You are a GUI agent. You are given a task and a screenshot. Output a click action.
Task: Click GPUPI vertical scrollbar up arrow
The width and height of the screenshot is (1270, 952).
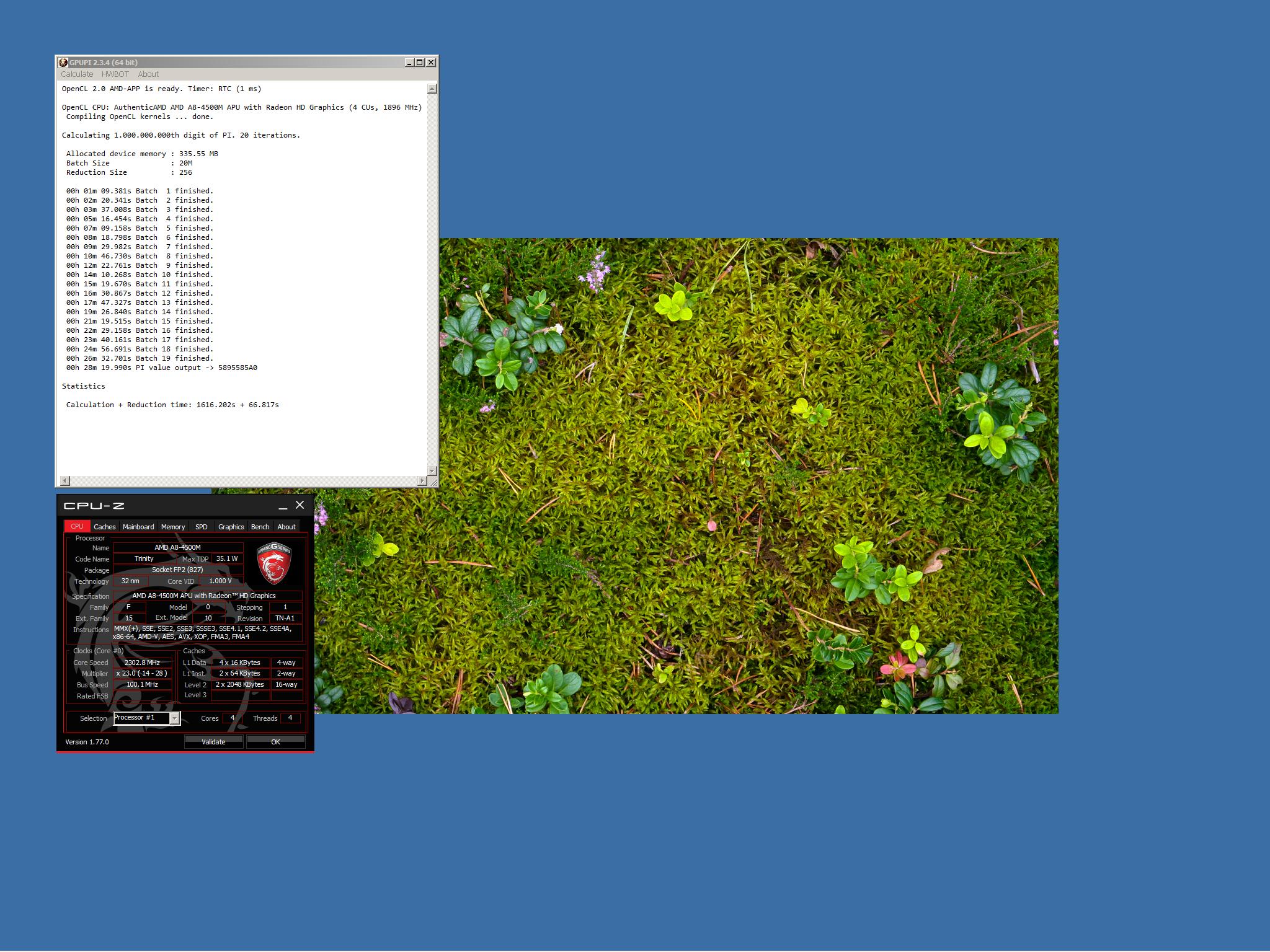click(432, 89)
